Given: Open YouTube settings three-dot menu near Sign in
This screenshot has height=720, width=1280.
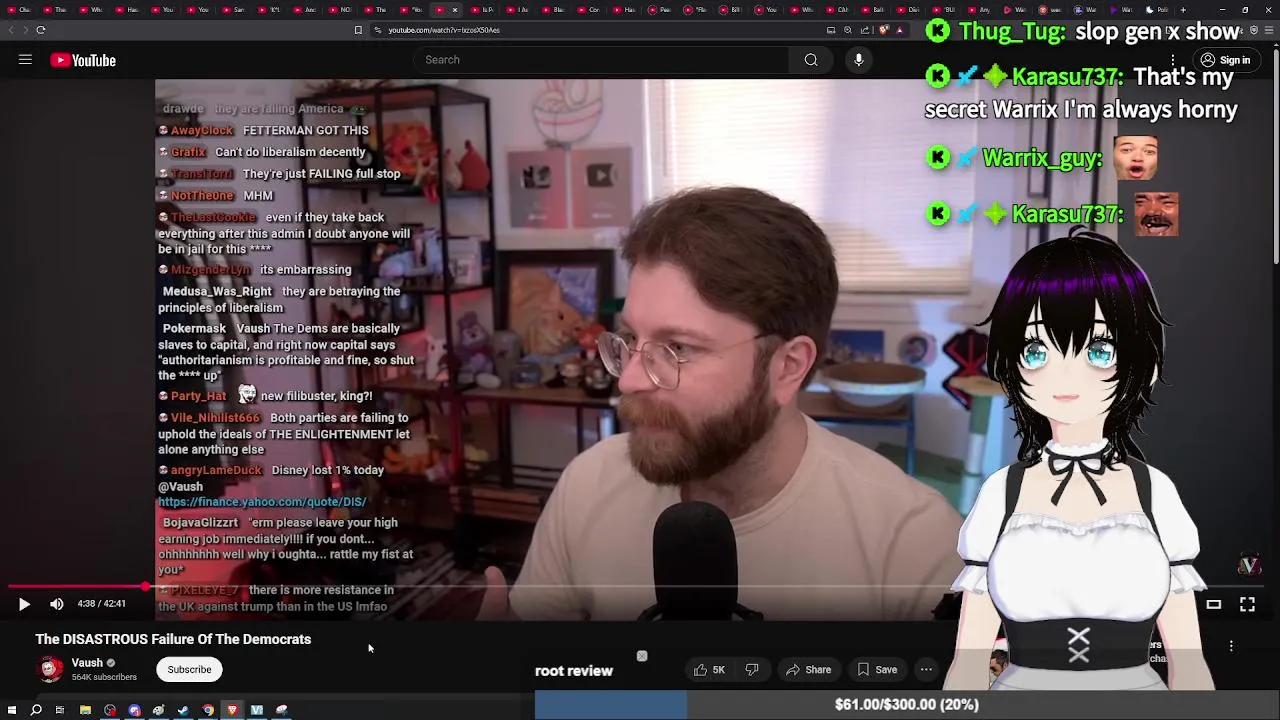Looking at the screenshot, I should point(1173,60).
